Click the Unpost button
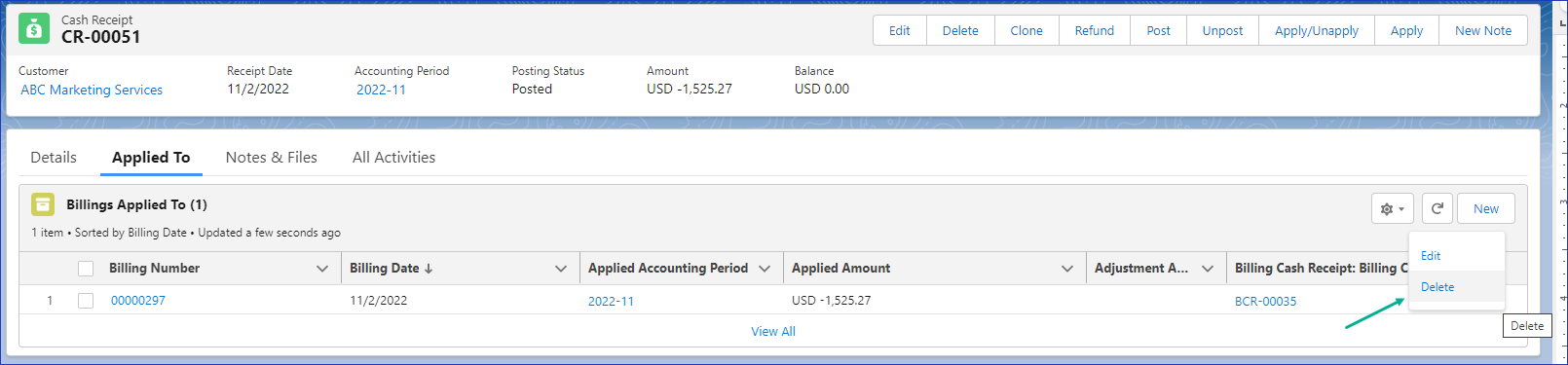Screen dimensions: 1568x365 pyautogui.click(x=1222, y=30)
